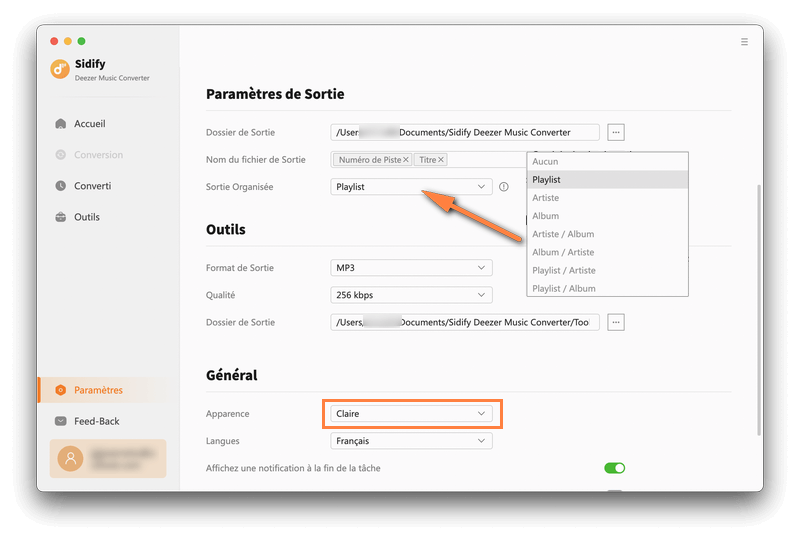Click the Dossier de Sortie path field
This screenshot has width=800, height=540.
tap(465, 132)
